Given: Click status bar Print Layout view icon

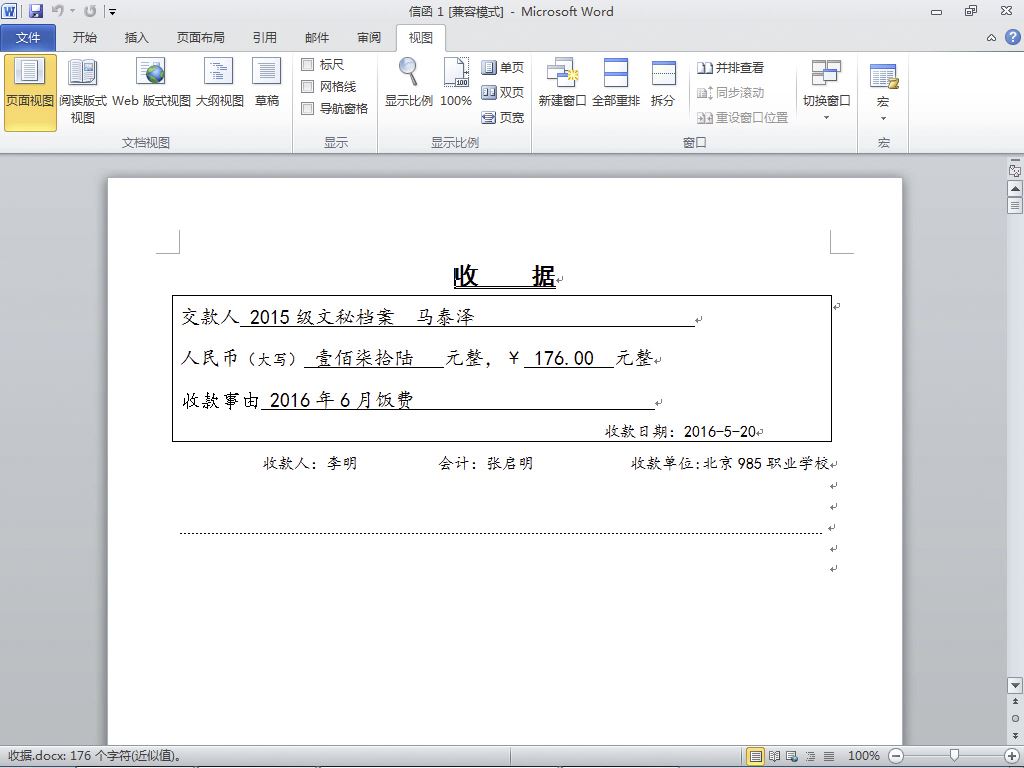Looking at the screenshot, I should [x=755, y=756].
